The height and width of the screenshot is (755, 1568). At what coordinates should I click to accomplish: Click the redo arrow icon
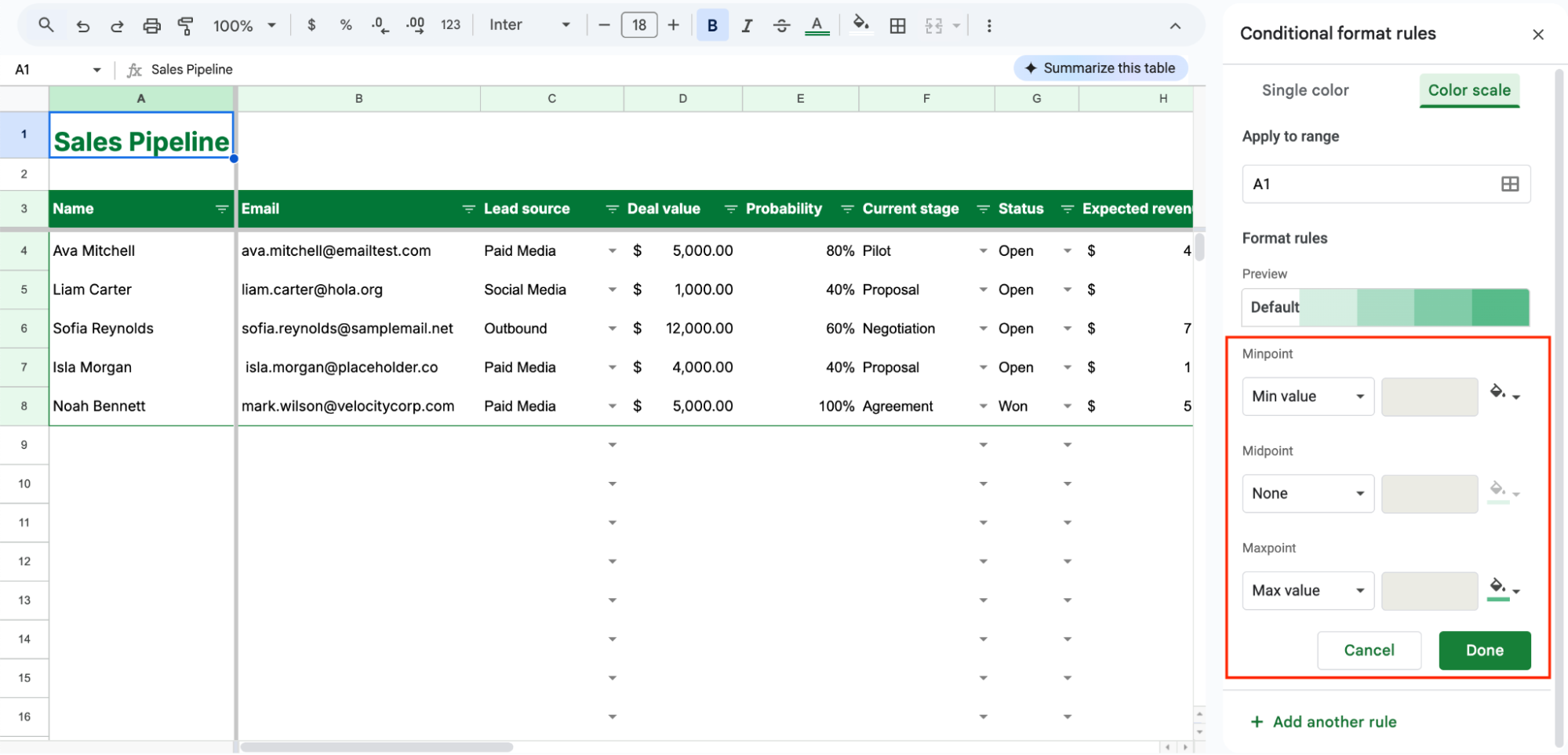click(x=117, y=26)
